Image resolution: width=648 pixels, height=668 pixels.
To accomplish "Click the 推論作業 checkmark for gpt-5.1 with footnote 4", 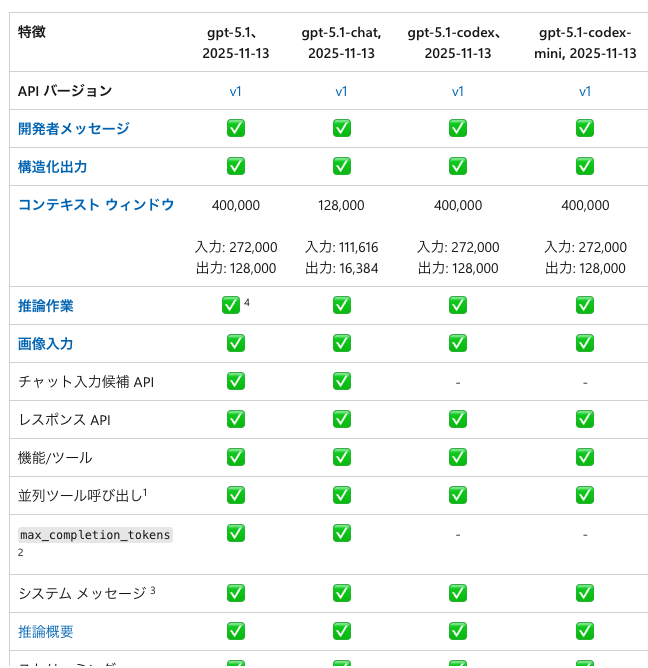I will [231, 305].
